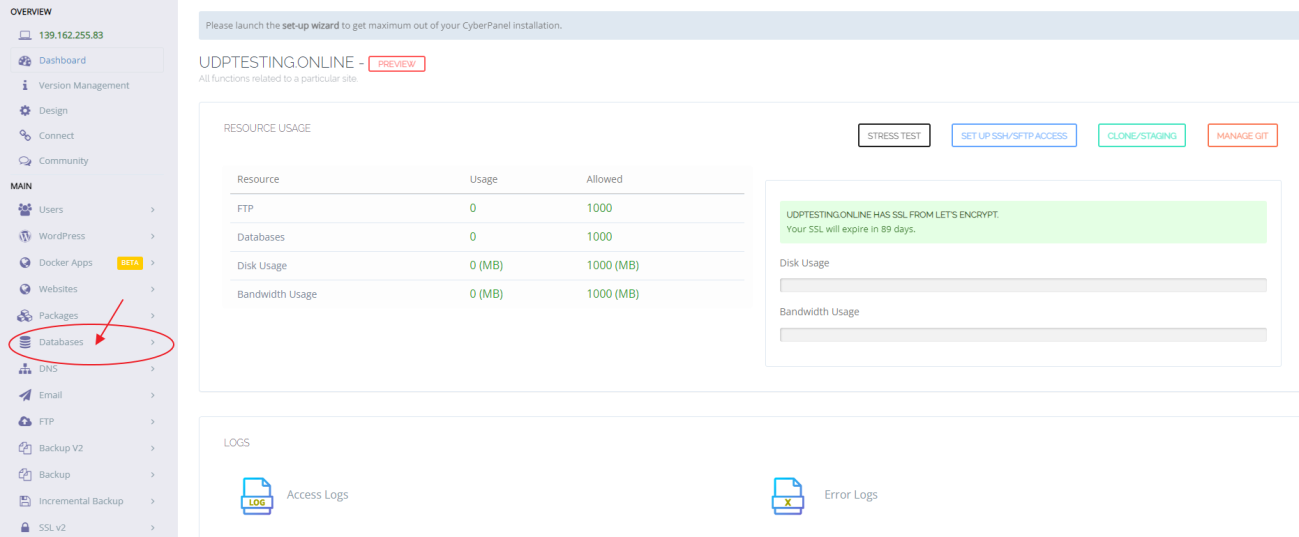Screen dimensions: 1299x537
Task: Expand the Websites menu chevron
Action: click(153, 289)
